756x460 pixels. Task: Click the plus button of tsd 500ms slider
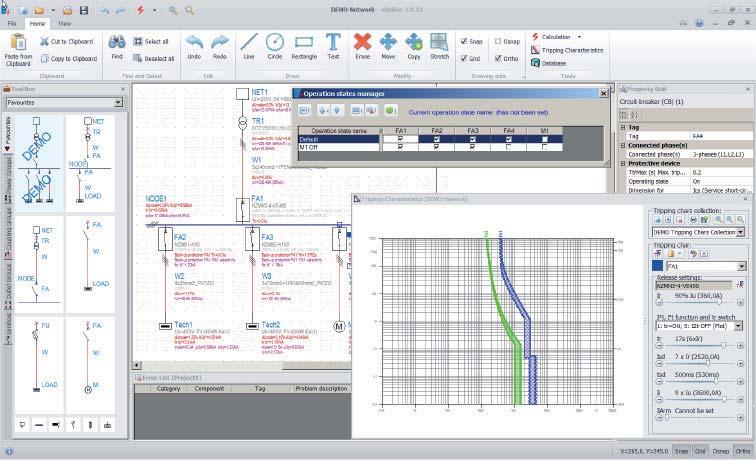(x=741, y=381)
